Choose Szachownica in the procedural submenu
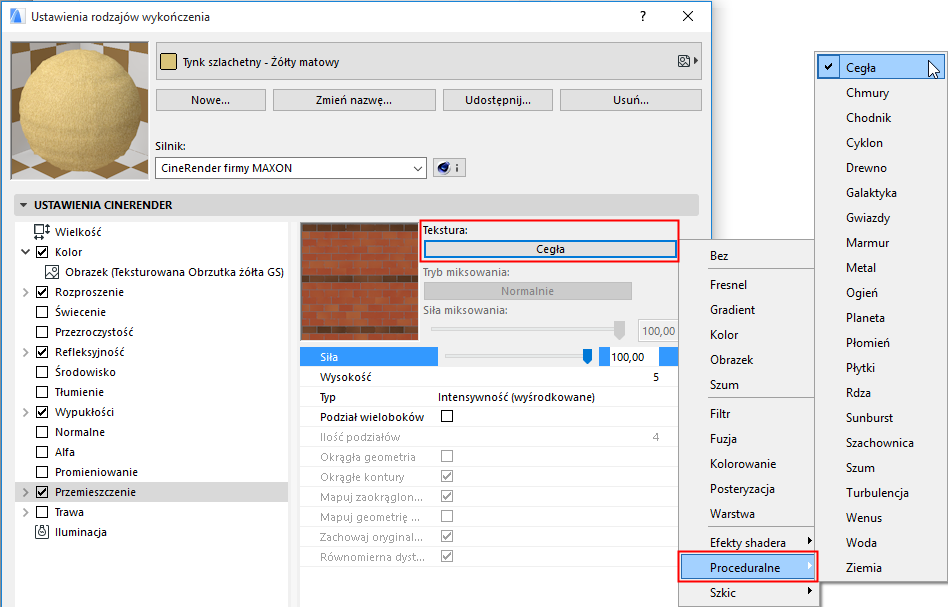Image resolution: width=948 pixels, height=607 pixels. pyautogui.click(x=880, y=443)
